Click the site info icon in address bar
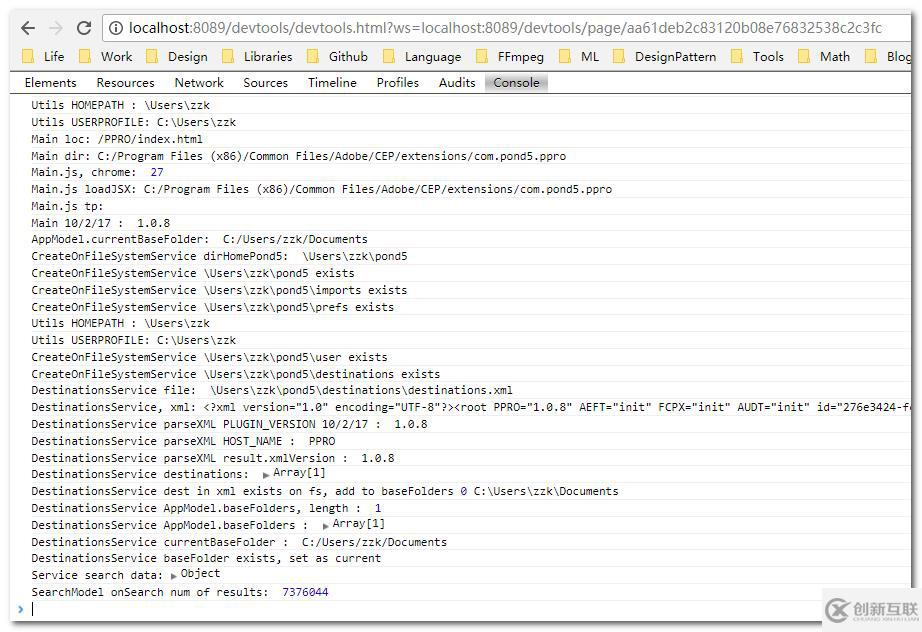Viewport: 922px width, 632px height. pos(116,28)
